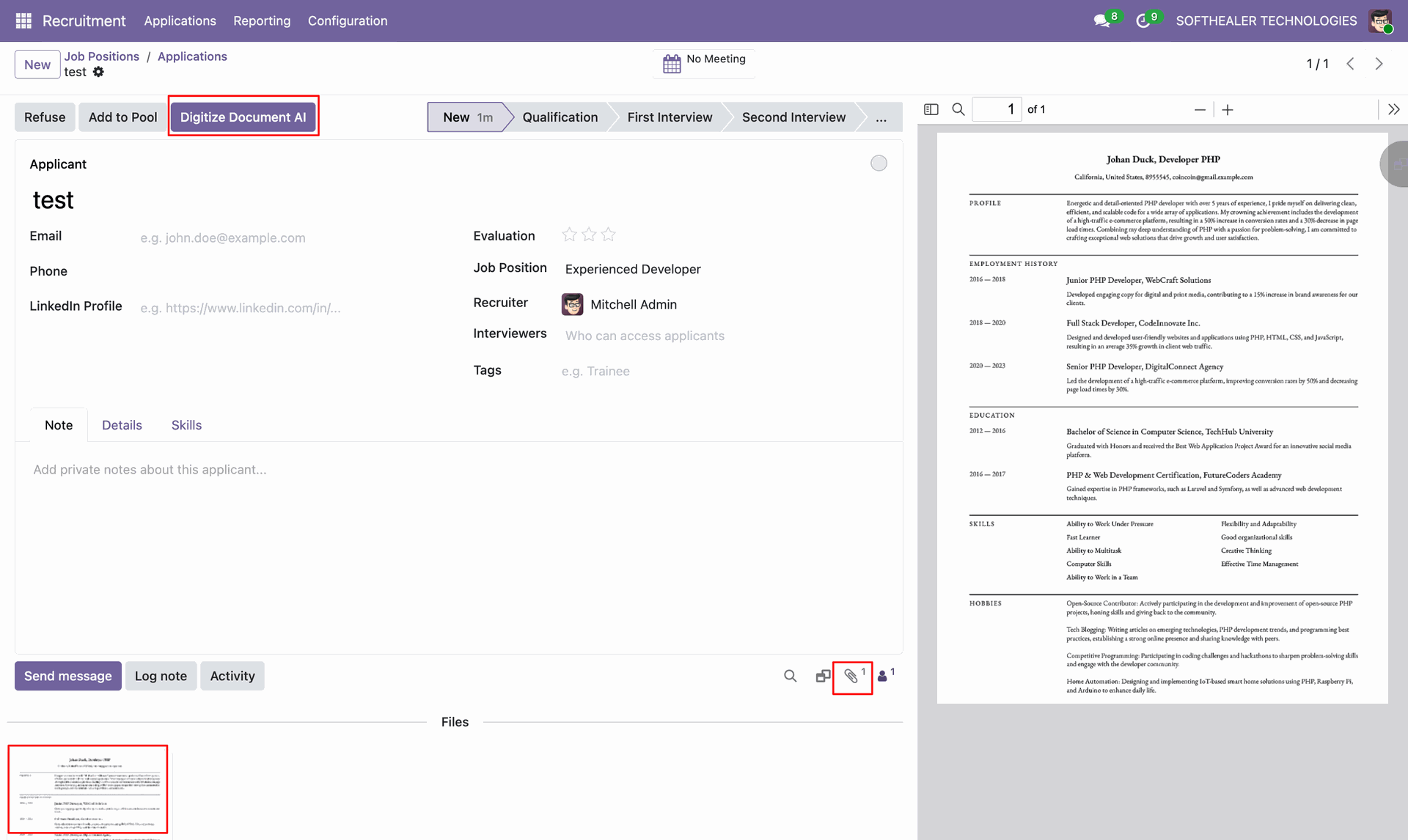Screen dimensions: 1408x840
Task: Open the conversations chat icon
Action: [x=1101, y=21]
